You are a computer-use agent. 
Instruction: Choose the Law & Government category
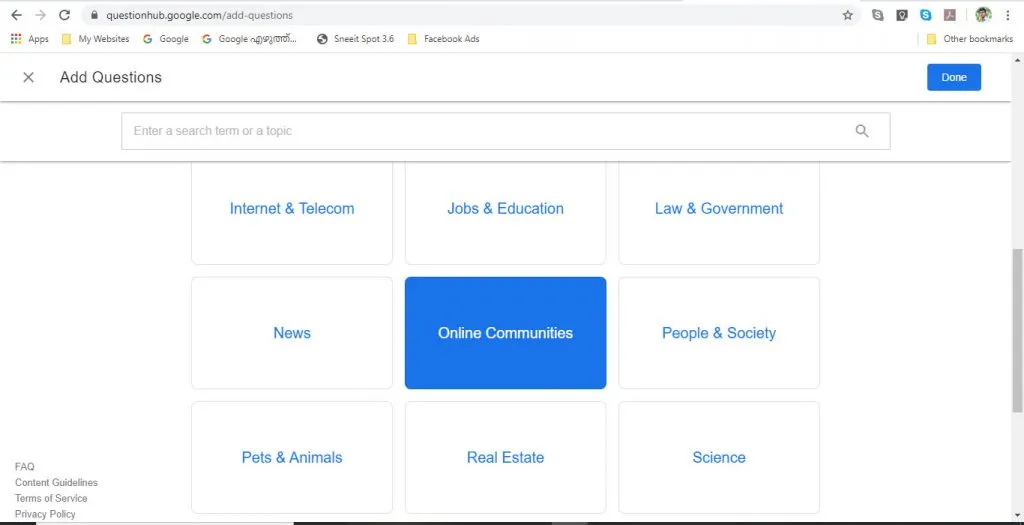tap(719, 209)
